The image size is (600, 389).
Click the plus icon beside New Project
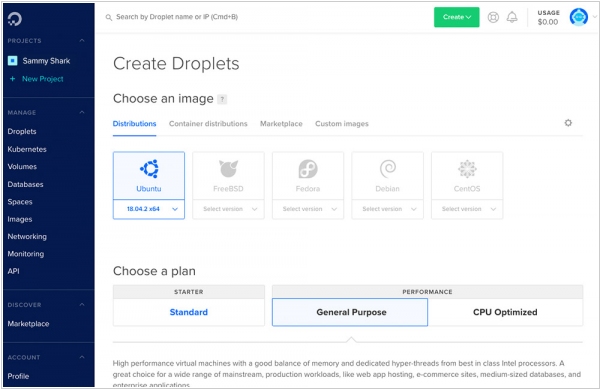tap(13, 79)
